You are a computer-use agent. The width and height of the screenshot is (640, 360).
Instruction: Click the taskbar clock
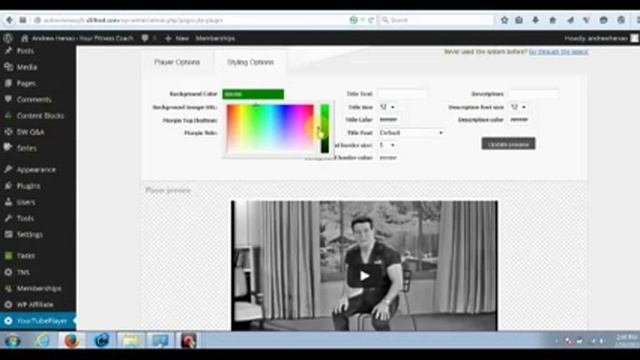tap(627, 340)
